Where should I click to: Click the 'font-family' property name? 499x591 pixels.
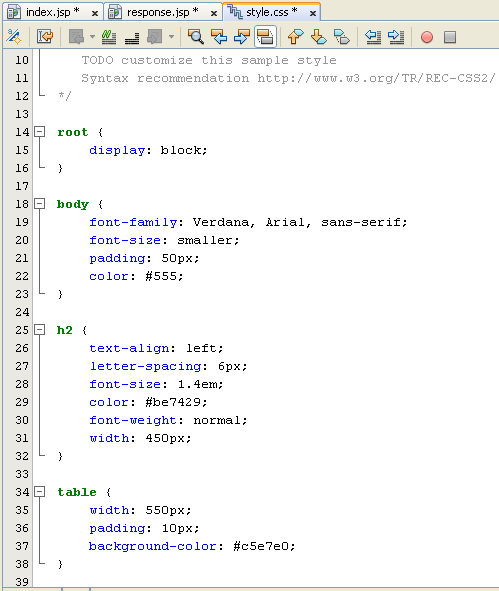(133, 222)
